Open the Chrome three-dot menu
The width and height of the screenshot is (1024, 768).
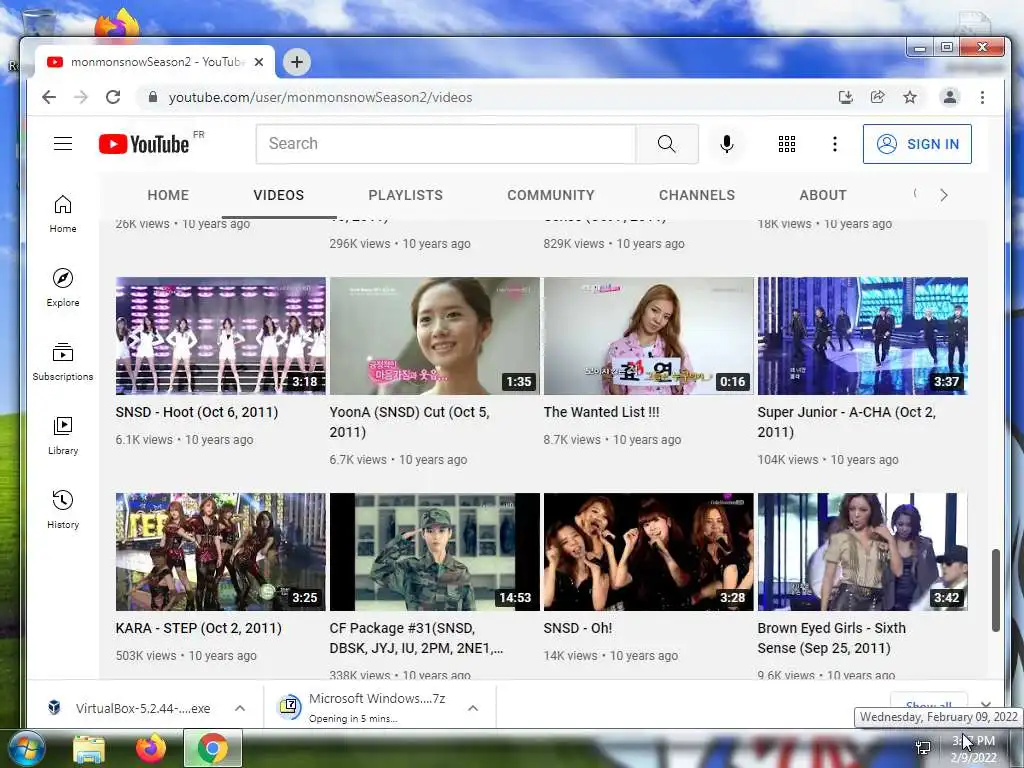pos(982,97)
